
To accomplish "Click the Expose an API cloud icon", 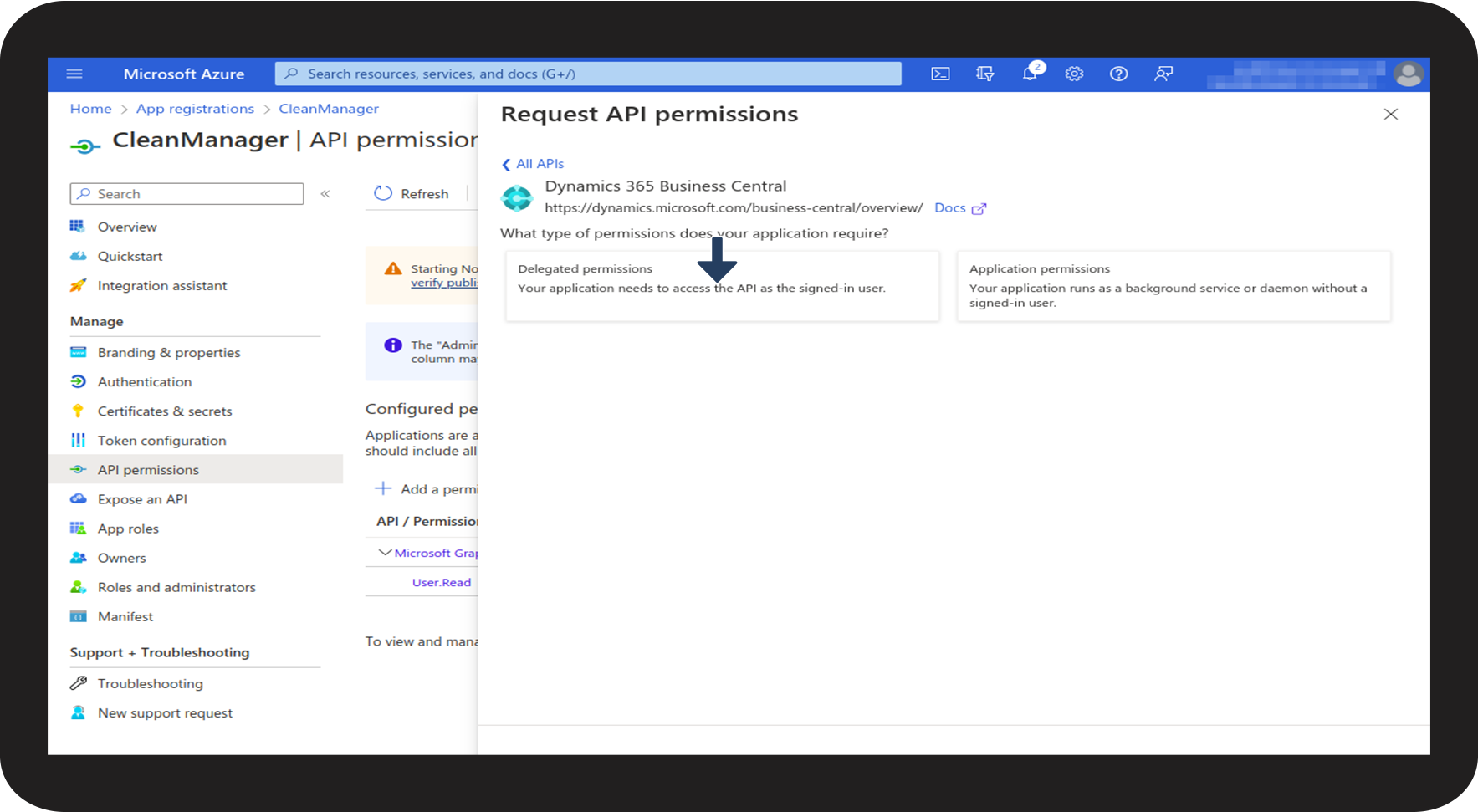I will coord(78,498).
